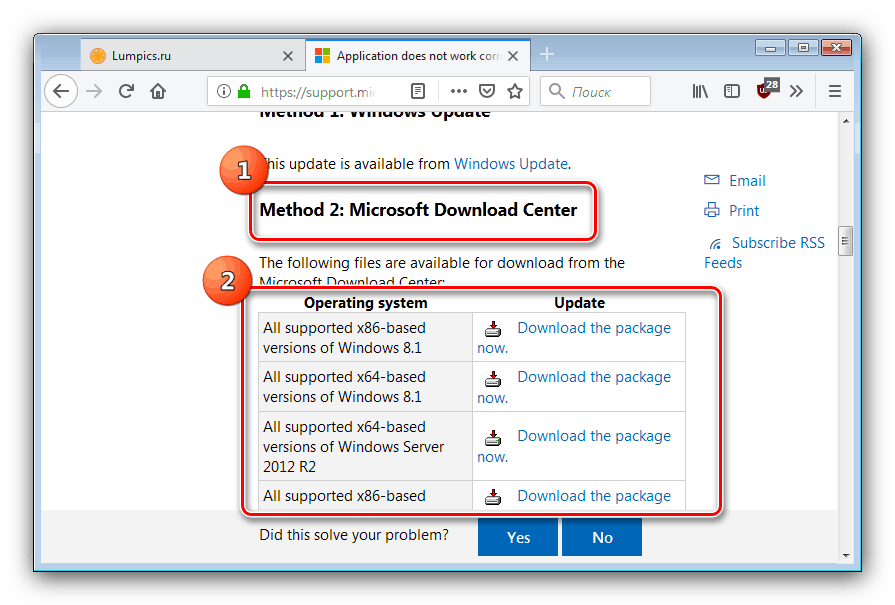This screenshot has width=895, height=605.
Task: Click the Operating system column header
Action: click(365, 302)
